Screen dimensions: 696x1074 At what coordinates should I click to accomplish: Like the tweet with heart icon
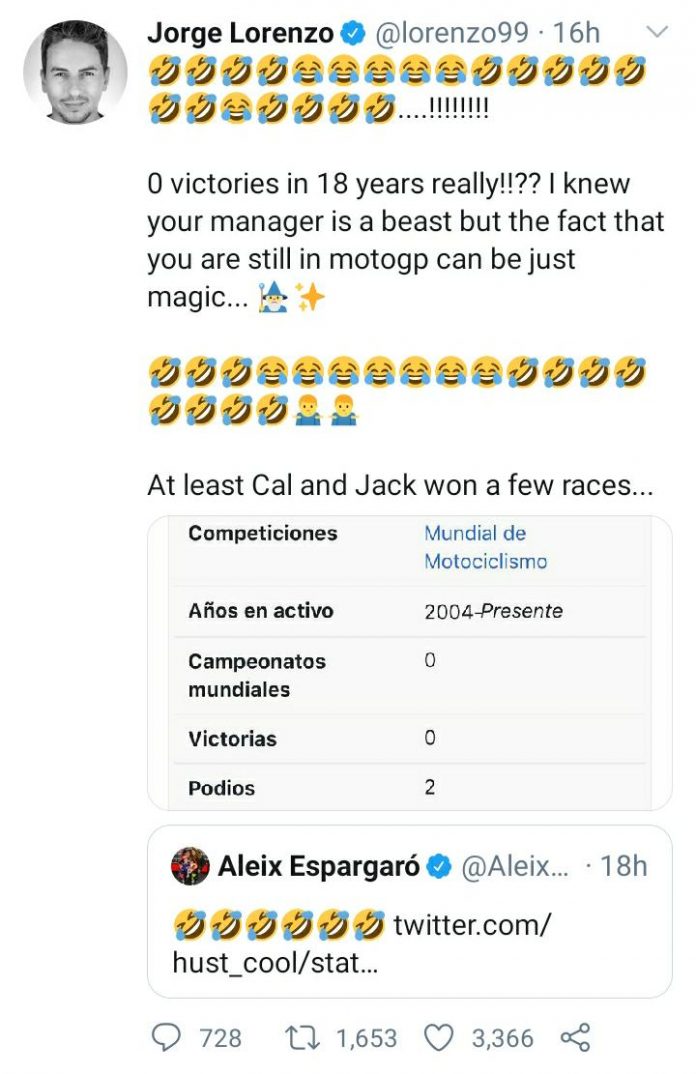pos(440,1038)
